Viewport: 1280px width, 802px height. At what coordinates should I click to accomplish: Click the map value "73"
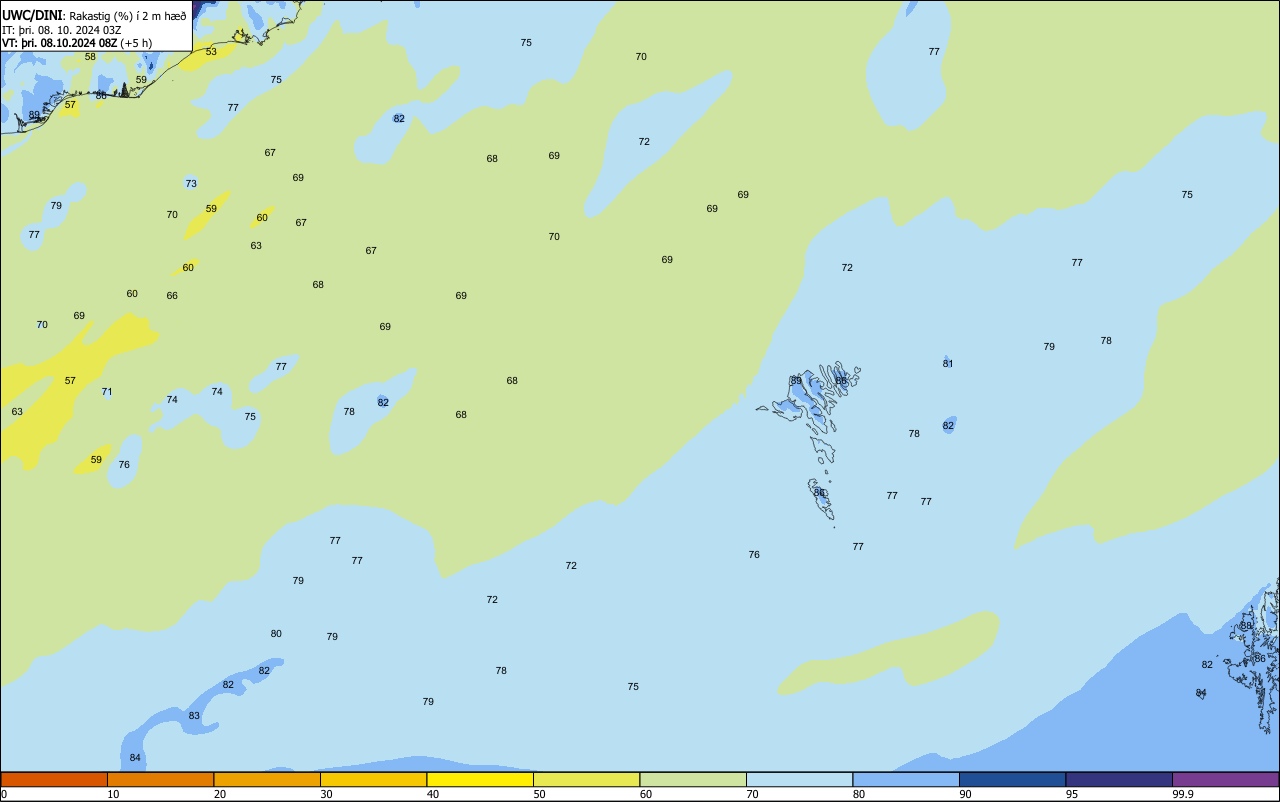tap(191, 184)
